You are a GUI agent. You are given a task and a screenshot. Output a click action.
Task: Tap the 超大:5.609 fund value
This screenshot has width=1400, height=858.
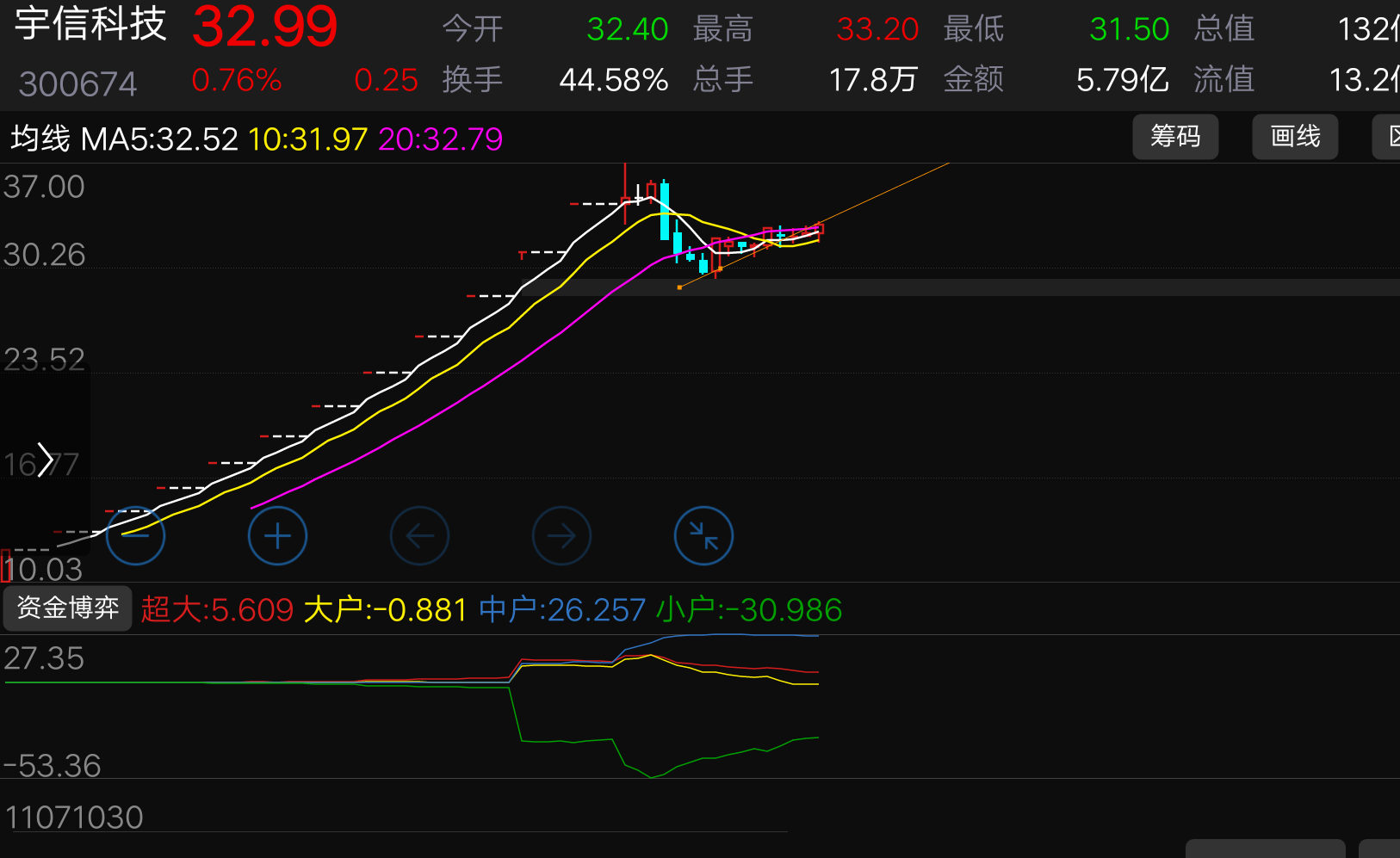pyautogui.click(x=217, y=610)
